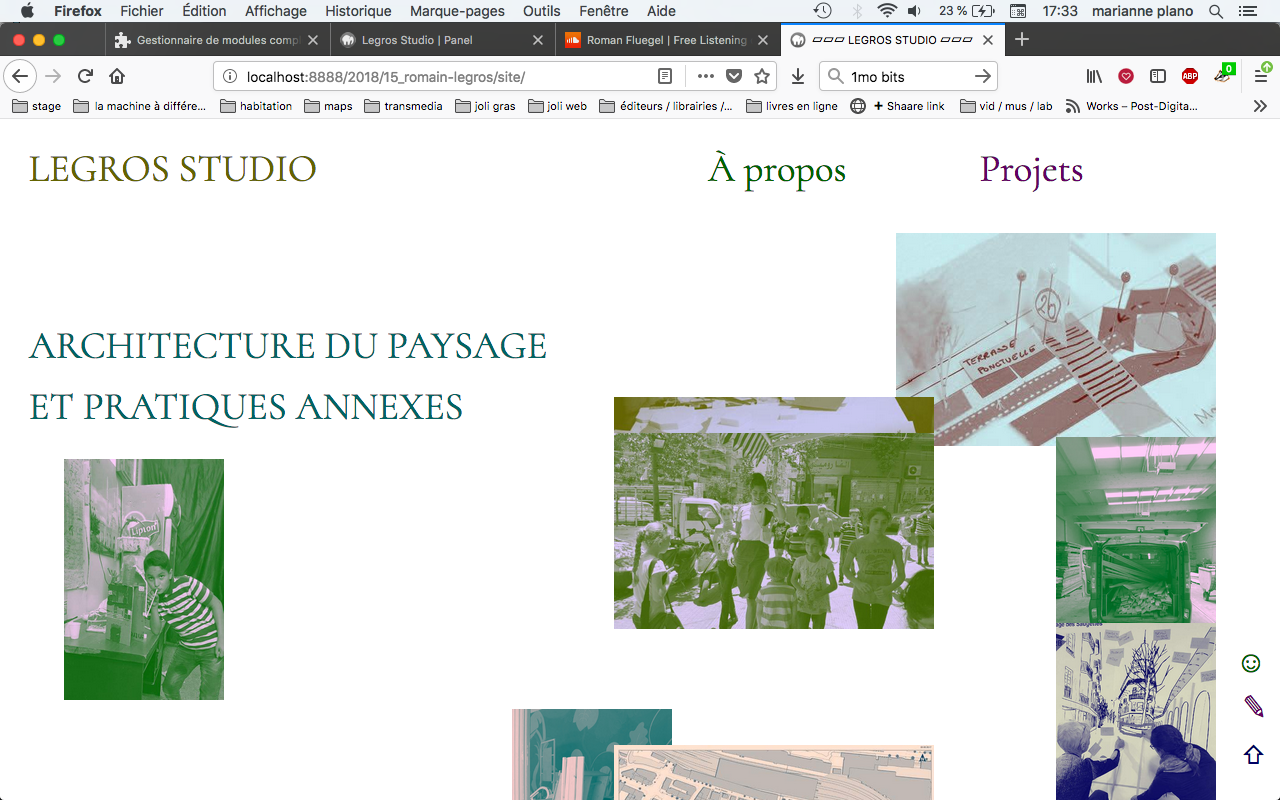This screenshot has width=1280, height=800.
Task: Click the striped-shirt boy photo thumbnail
Action: click(x=144, y=579)
